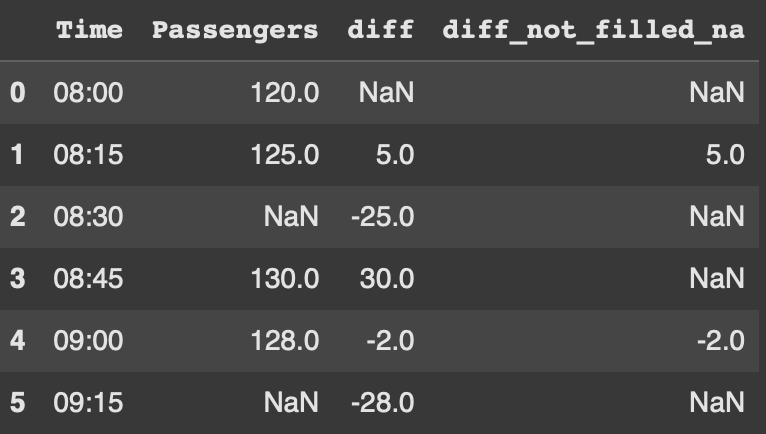Click Passengers value 125.0
Image resolution: width=766 pixels, height=434 pixels.
pyautogui.click(x=285, y=155)
